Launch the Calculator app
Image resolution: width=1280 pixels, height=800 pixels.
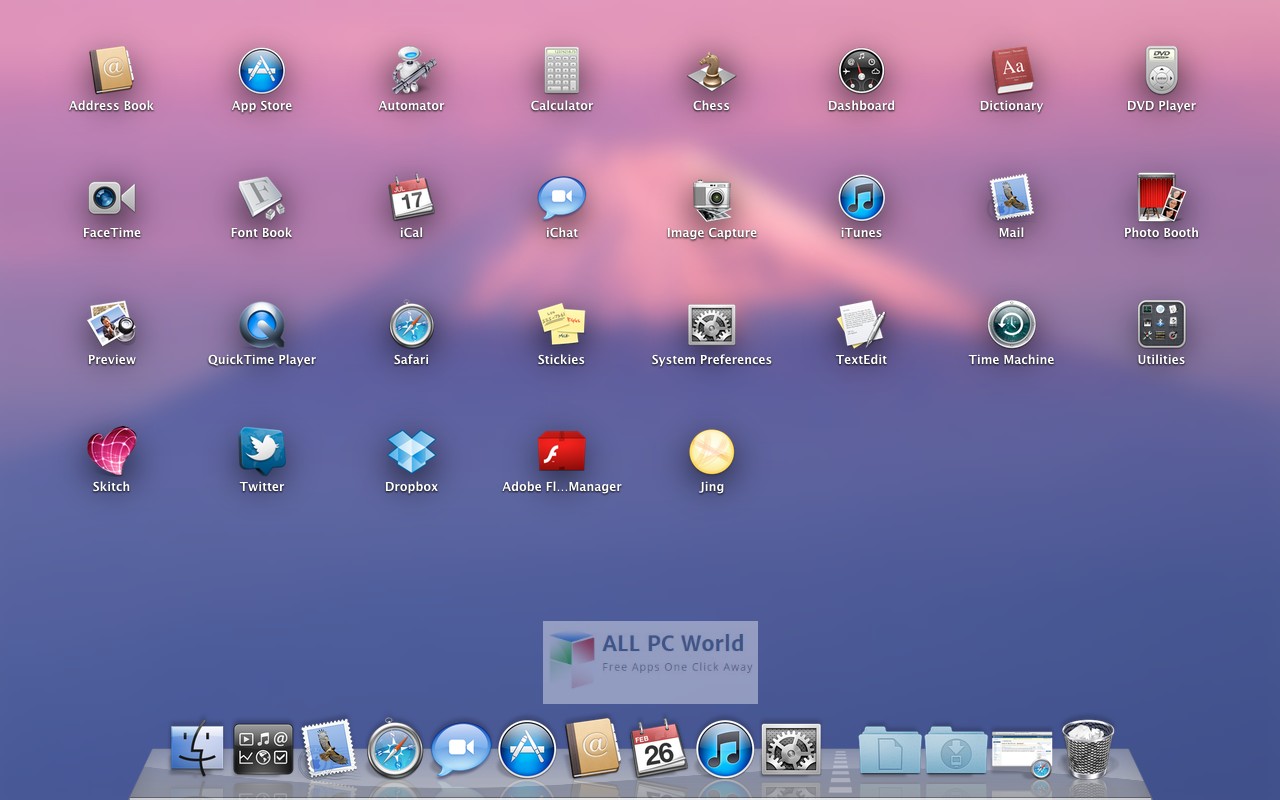coord(562,71)
